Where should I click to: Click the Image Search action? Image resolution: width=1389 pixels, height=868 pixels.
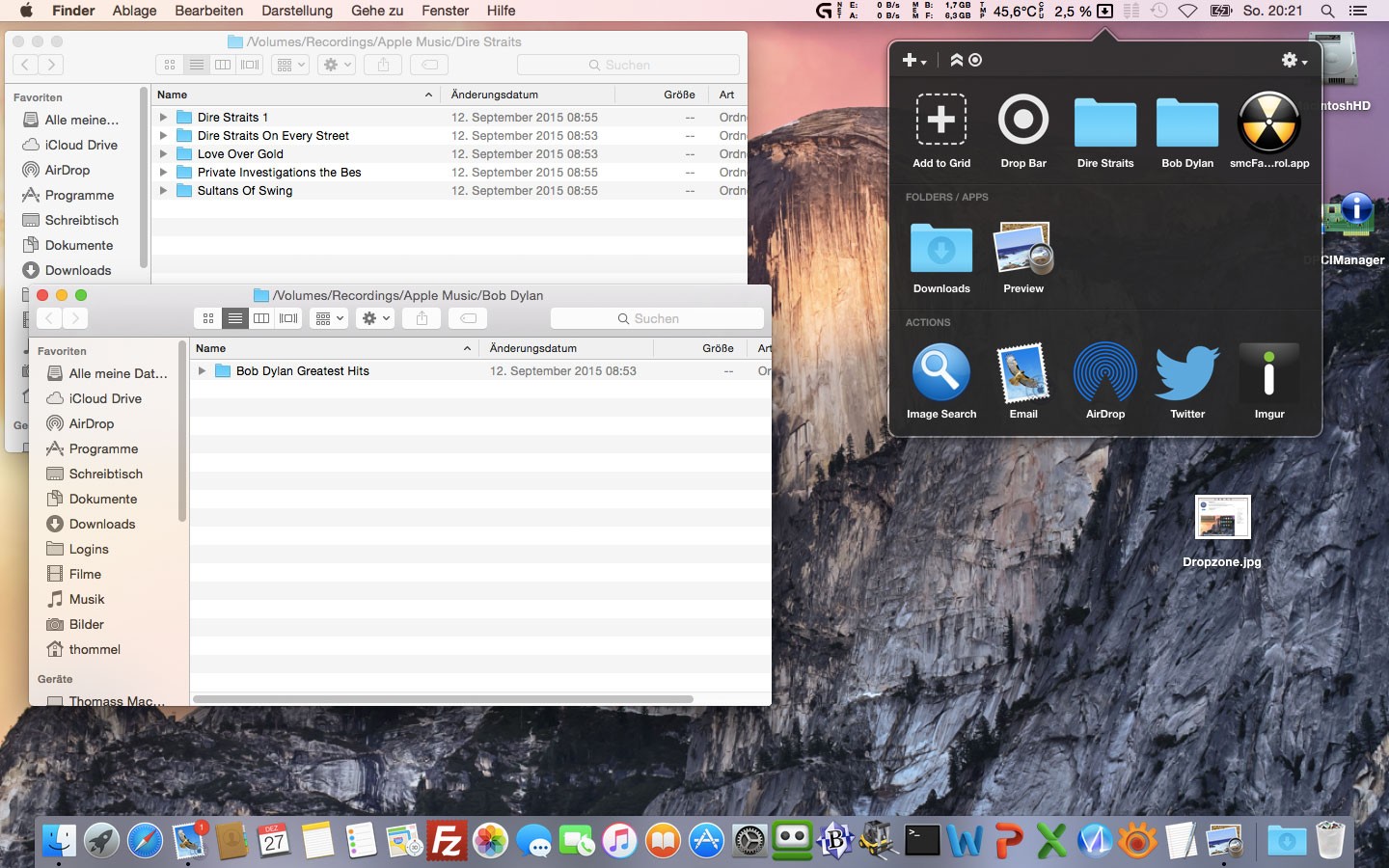[940, 372]
